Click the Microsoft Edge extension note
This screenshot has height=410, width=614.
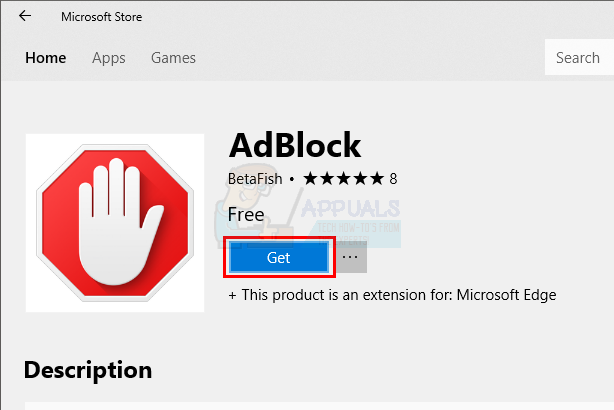(392, 295)
